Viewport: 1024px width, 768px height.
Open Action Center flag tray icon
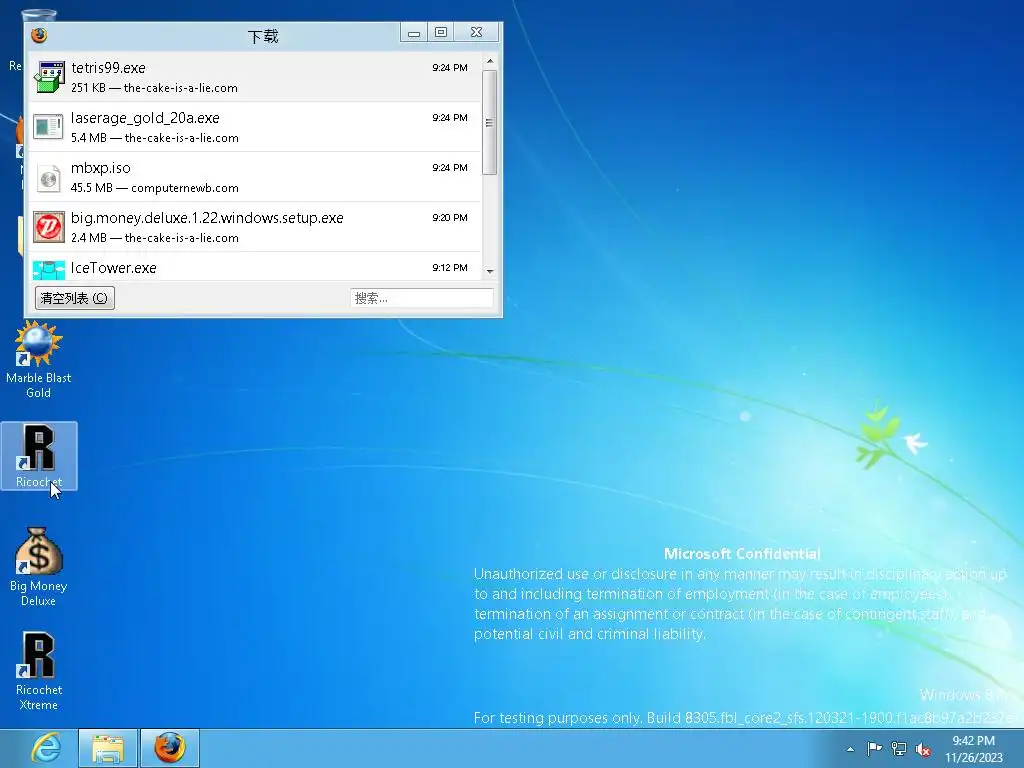[x=874, y=749]
